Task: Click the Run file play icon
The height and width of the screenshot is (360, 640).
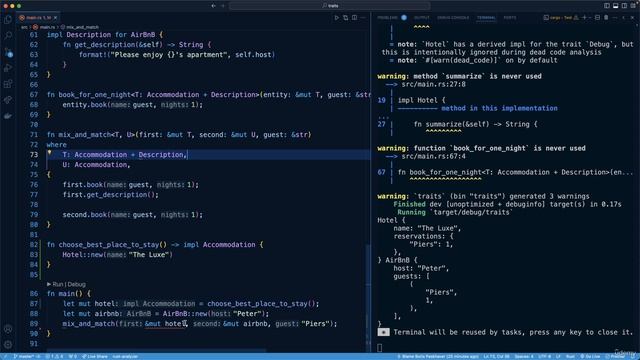Action: coord(337,18)
